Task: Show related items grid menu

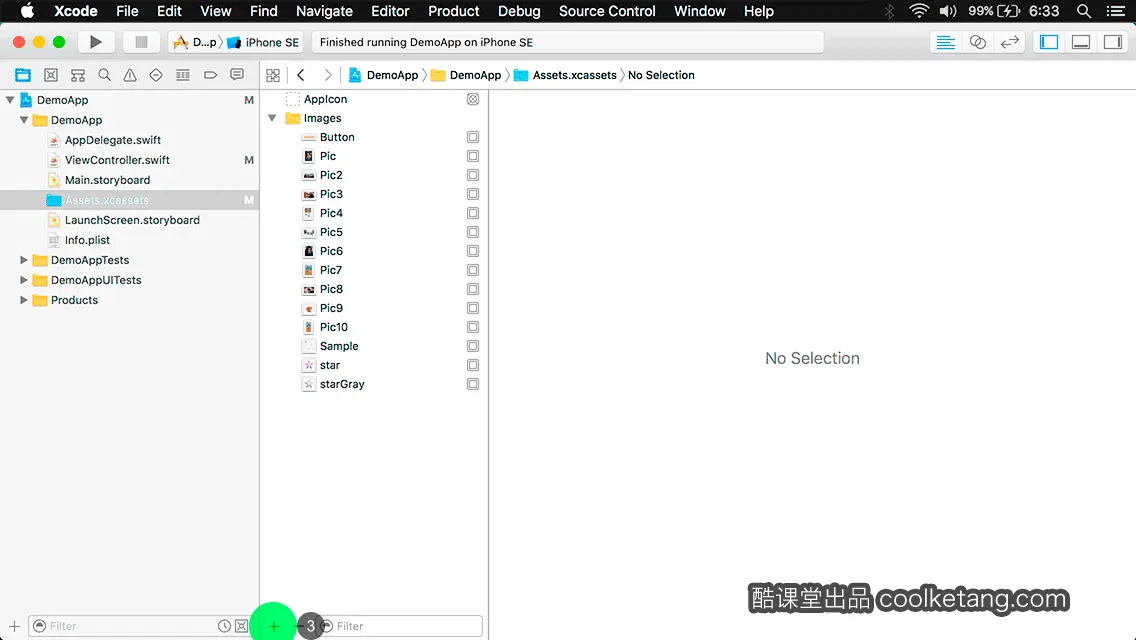Action: click(273, 75)
